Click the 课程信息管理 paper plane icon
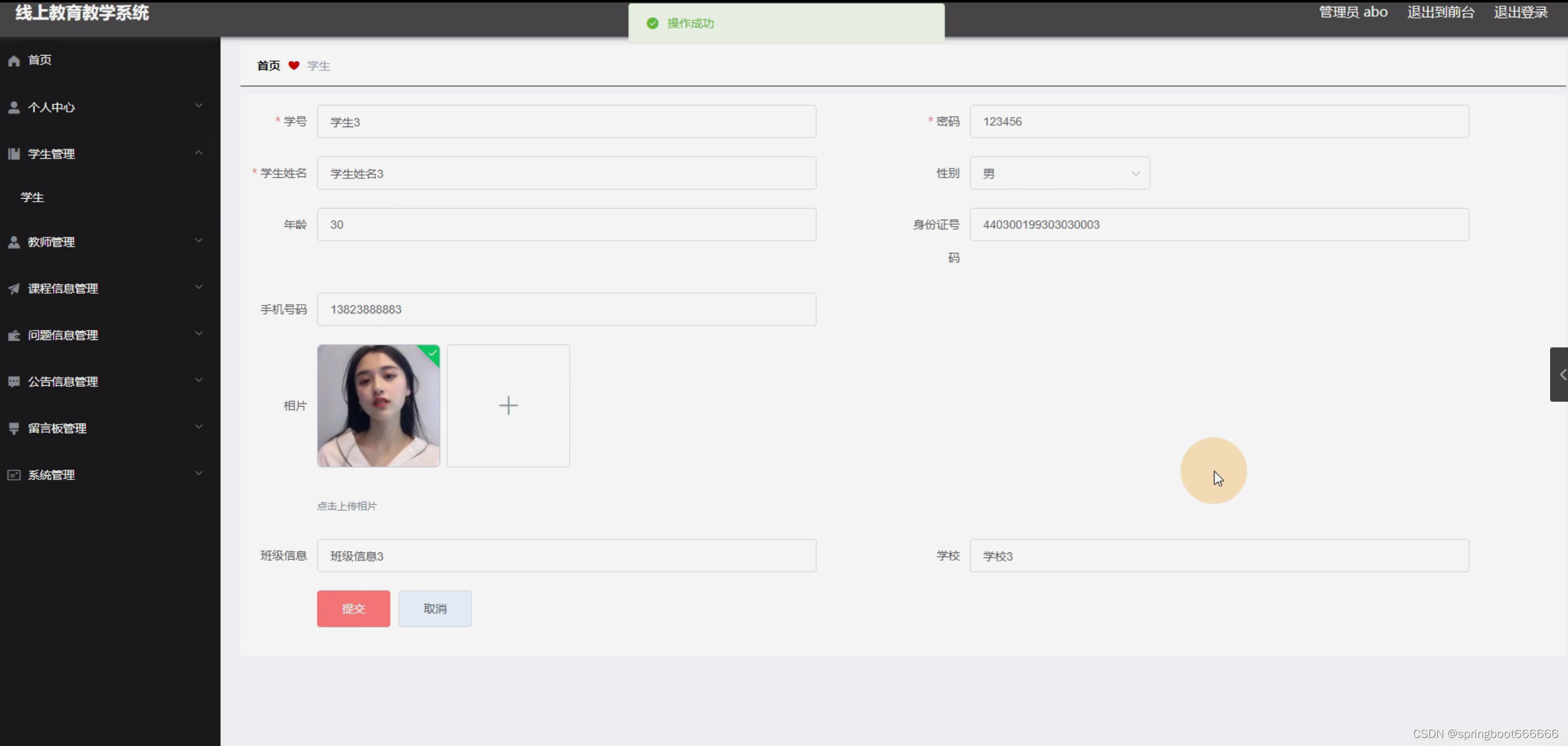The image size is (1568, 746). 14,289
